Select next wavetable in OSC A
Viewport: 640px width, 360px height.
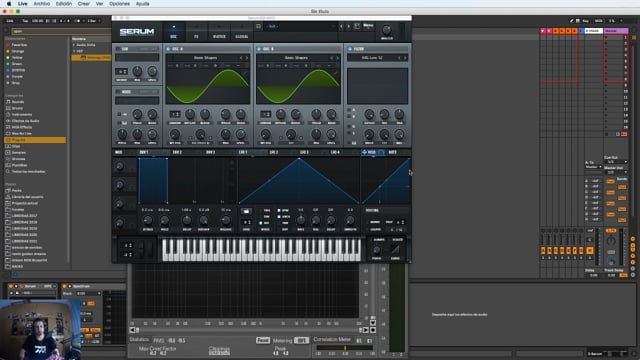click(x=246, y=58)
